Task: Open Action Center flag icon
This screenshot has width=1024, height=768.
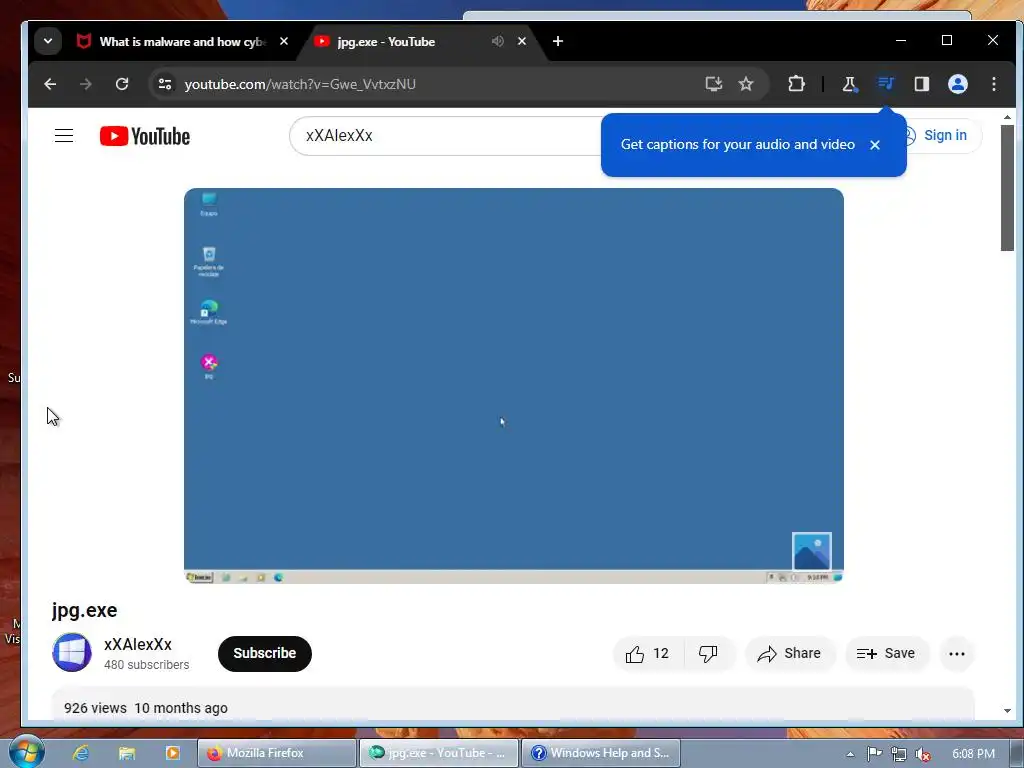Action: click(x=874, y=754)
